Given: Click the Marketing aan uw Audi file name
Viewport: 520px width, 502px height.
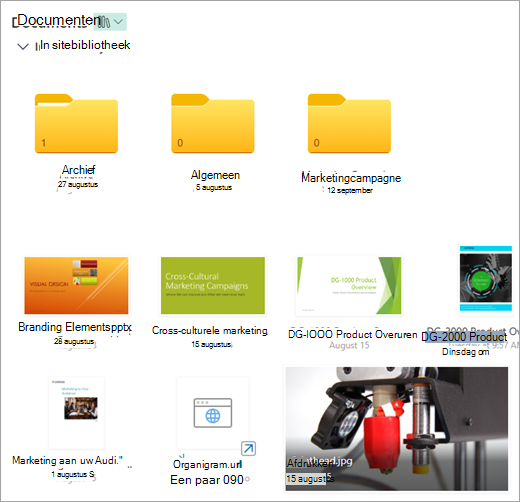Looking at the screenshot, I should coord(67,460).
